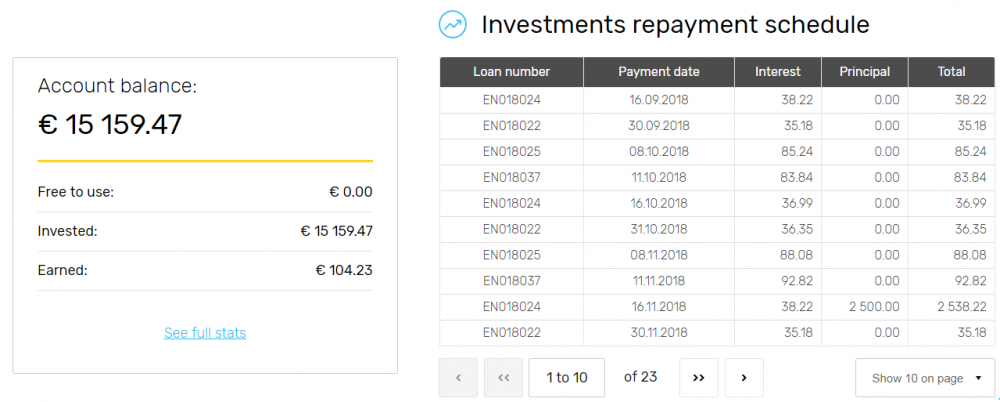Go to the next page arrow
Screen dimensions: 1000x402
click(744, 377)
